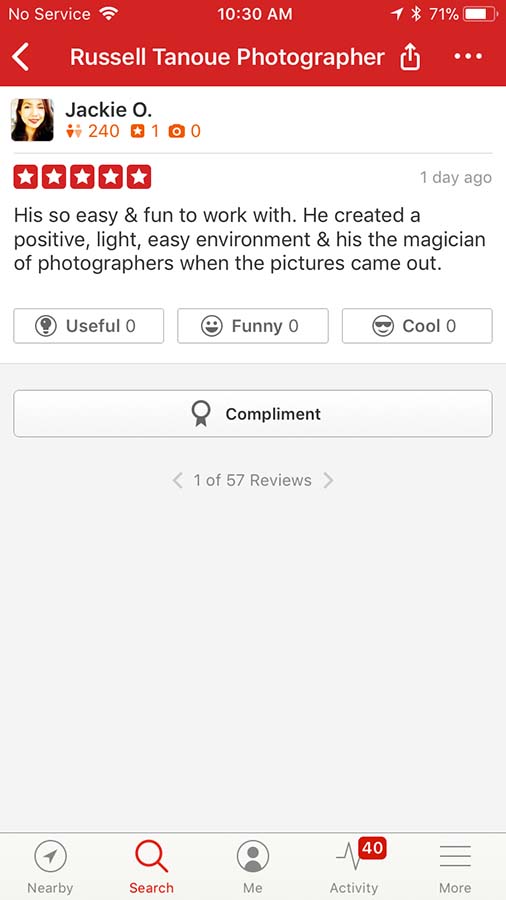Open the three-dot more options menu
The image size is (506, 900).
[x=468, y=57]
